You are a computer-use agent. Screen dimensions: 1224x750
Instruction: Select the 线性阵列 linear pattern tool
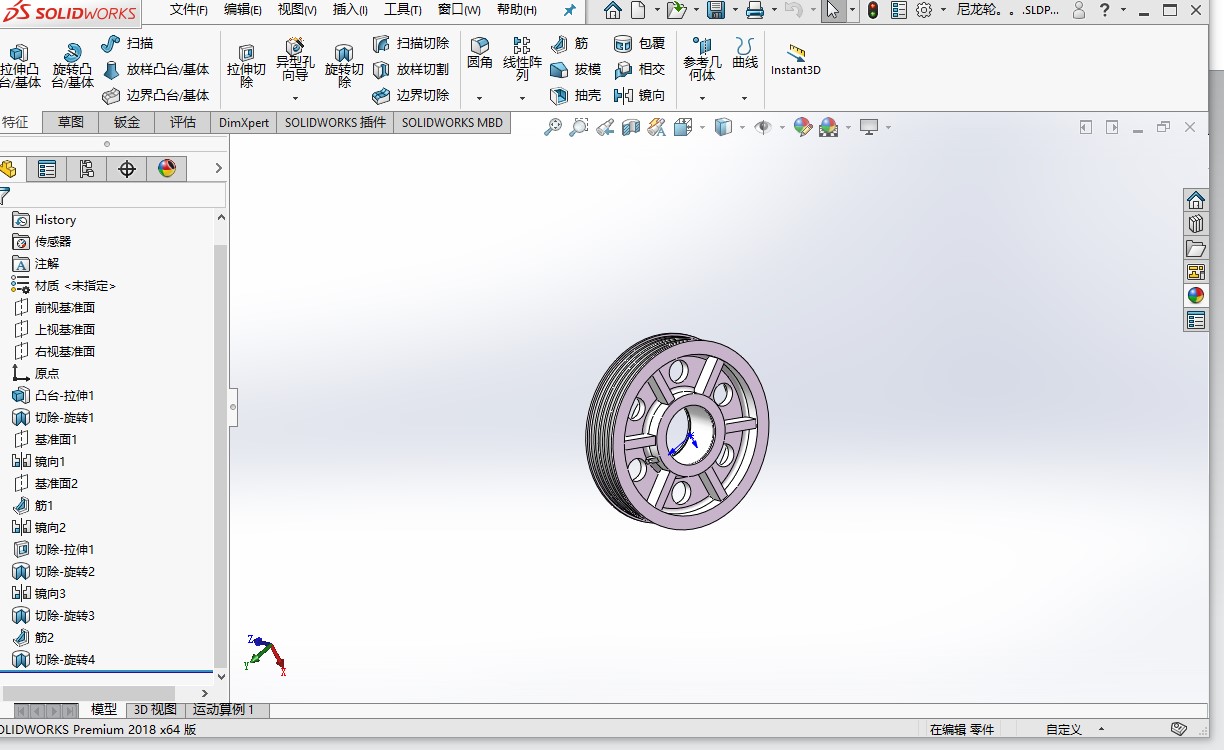click(522, 60)
